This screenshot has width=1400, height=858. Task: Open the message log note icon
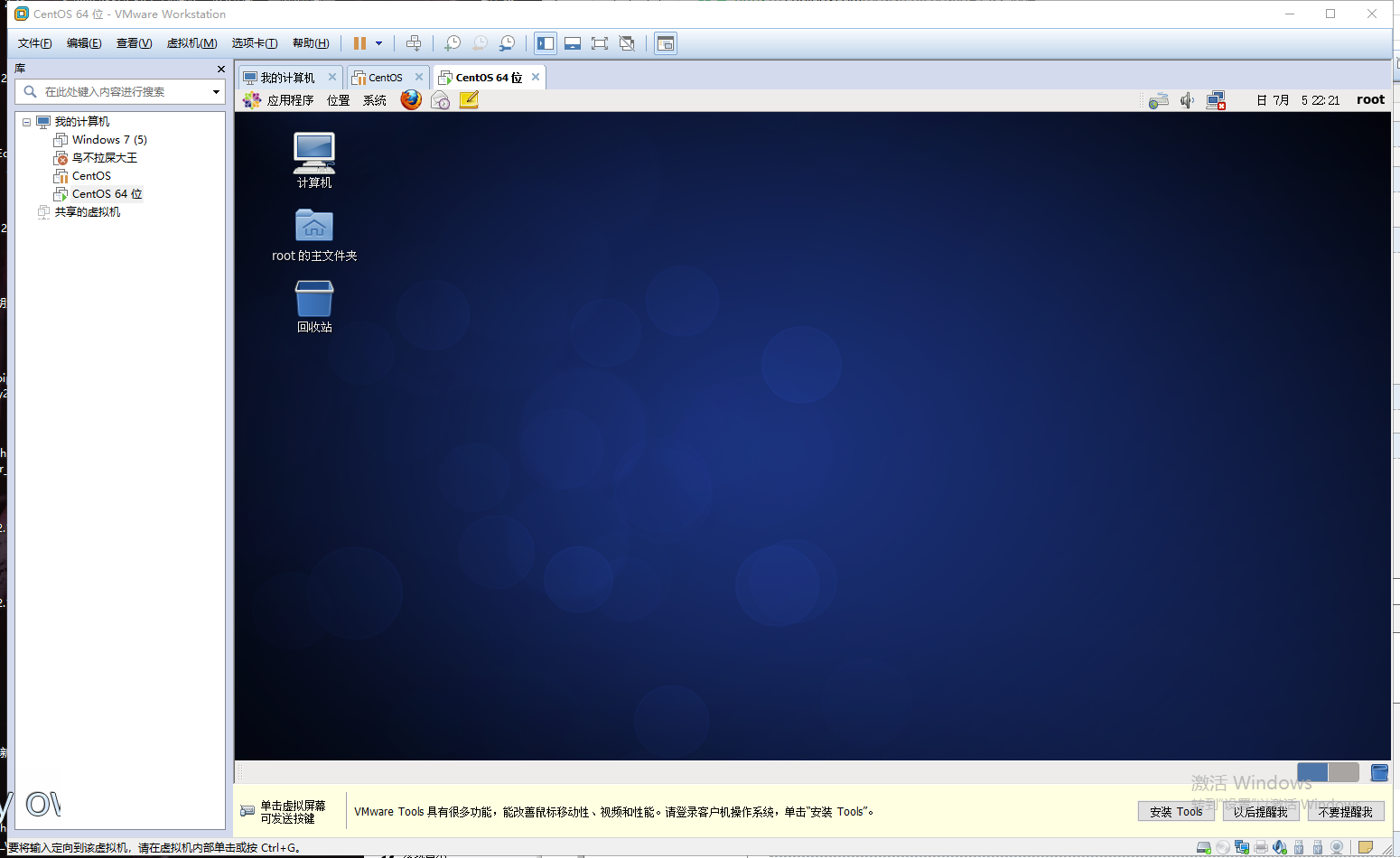(1366, 847)
